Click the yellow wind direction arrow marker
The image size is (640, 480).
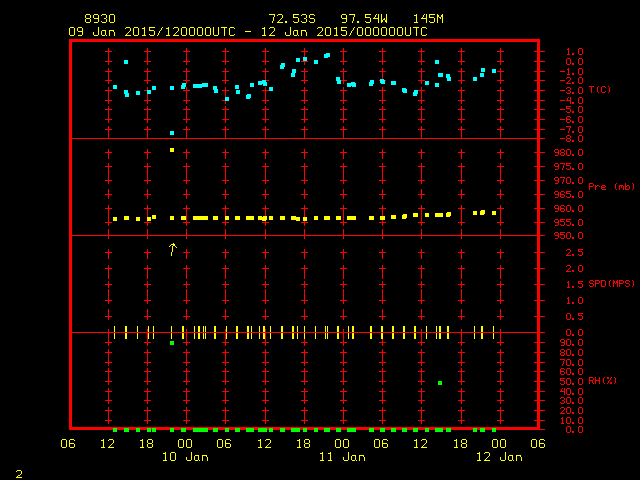click(x=172, y=249)
